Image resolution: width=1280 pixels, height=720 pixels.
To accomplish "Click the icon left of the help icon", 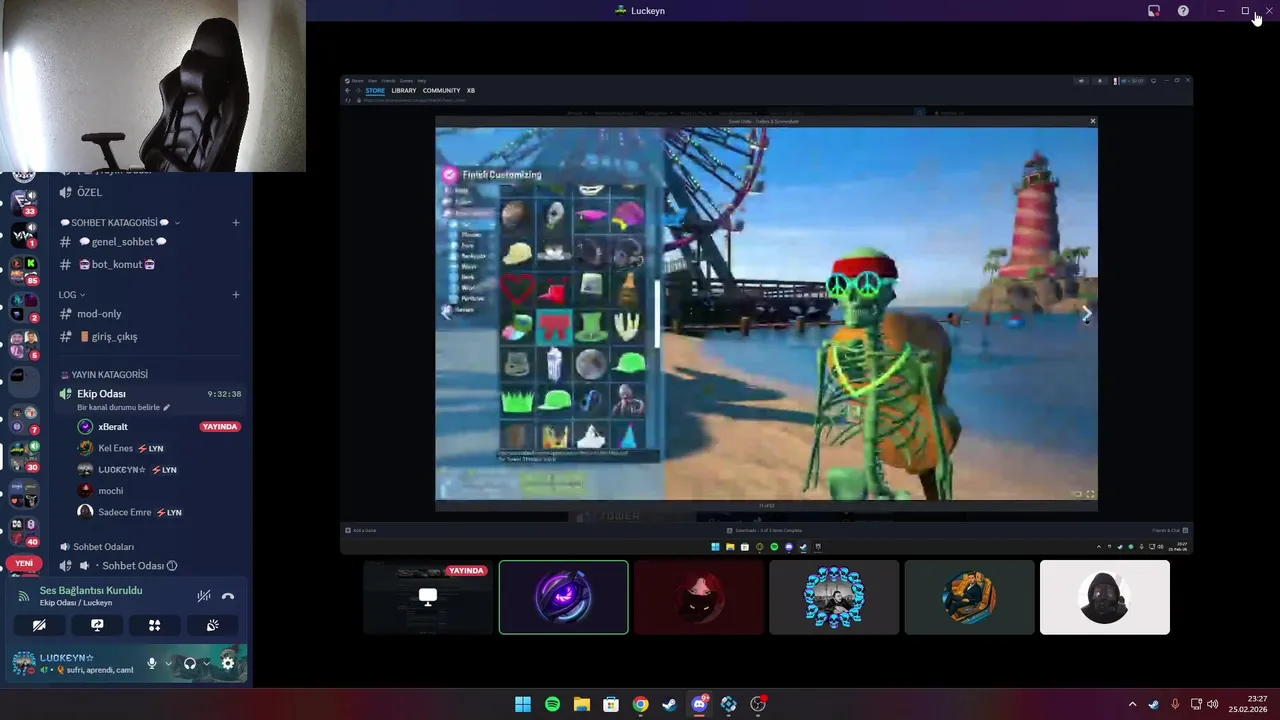I will click(x=1154, y=11).
